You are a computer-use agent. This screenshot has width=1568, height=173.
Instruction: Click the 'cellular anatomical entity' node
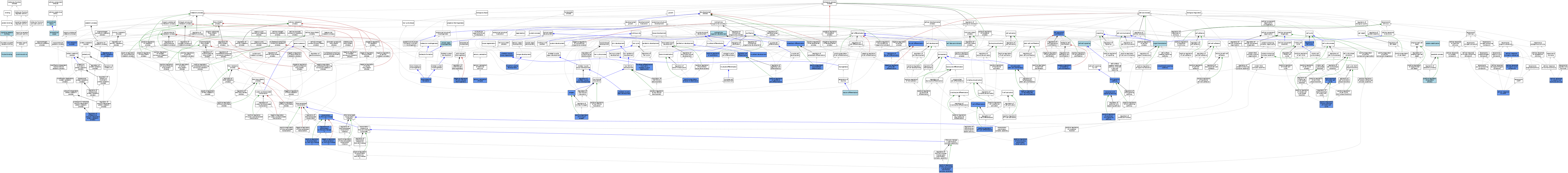(x=55, y=13)
